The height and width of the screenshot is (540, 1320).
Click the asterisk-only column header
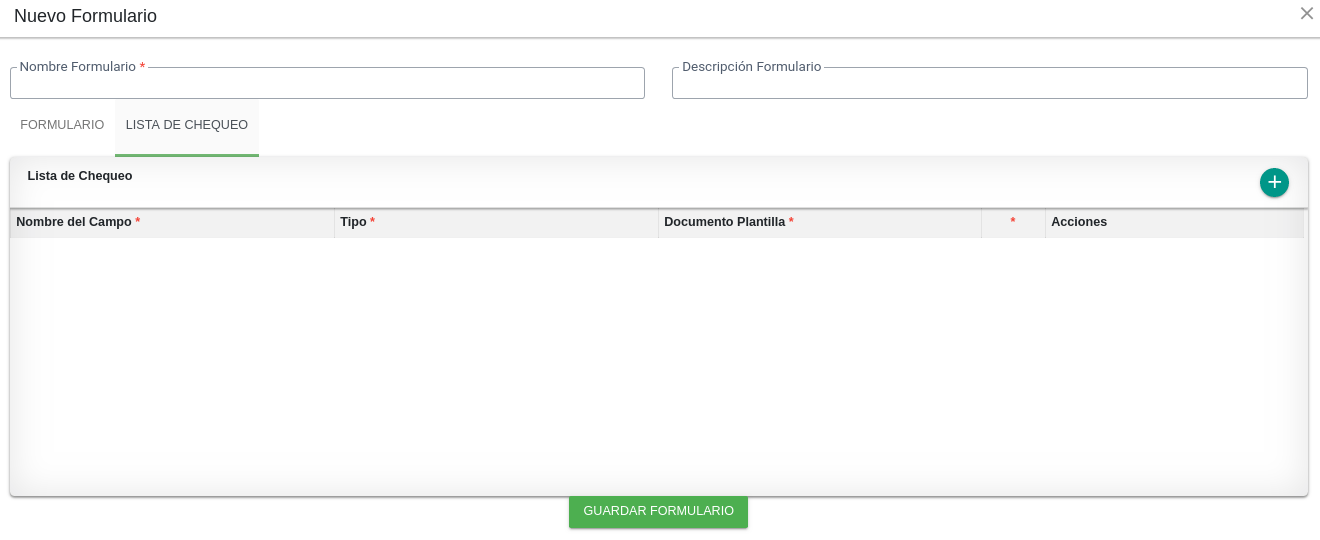pos(1013,222)
